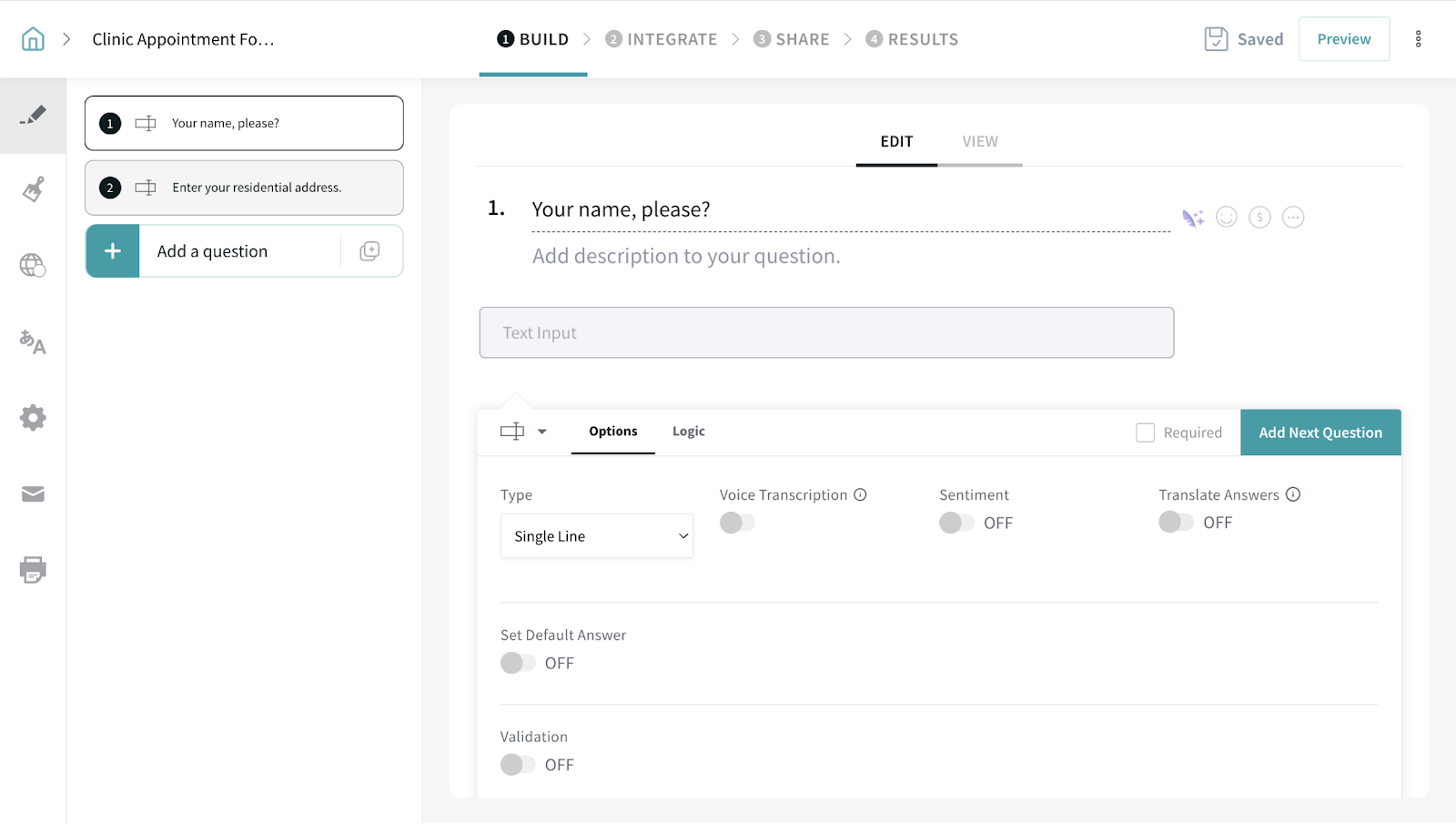Enable the Validation toggle
The width and height of the screenshot is (1456, 824).
tap(518, 765)
